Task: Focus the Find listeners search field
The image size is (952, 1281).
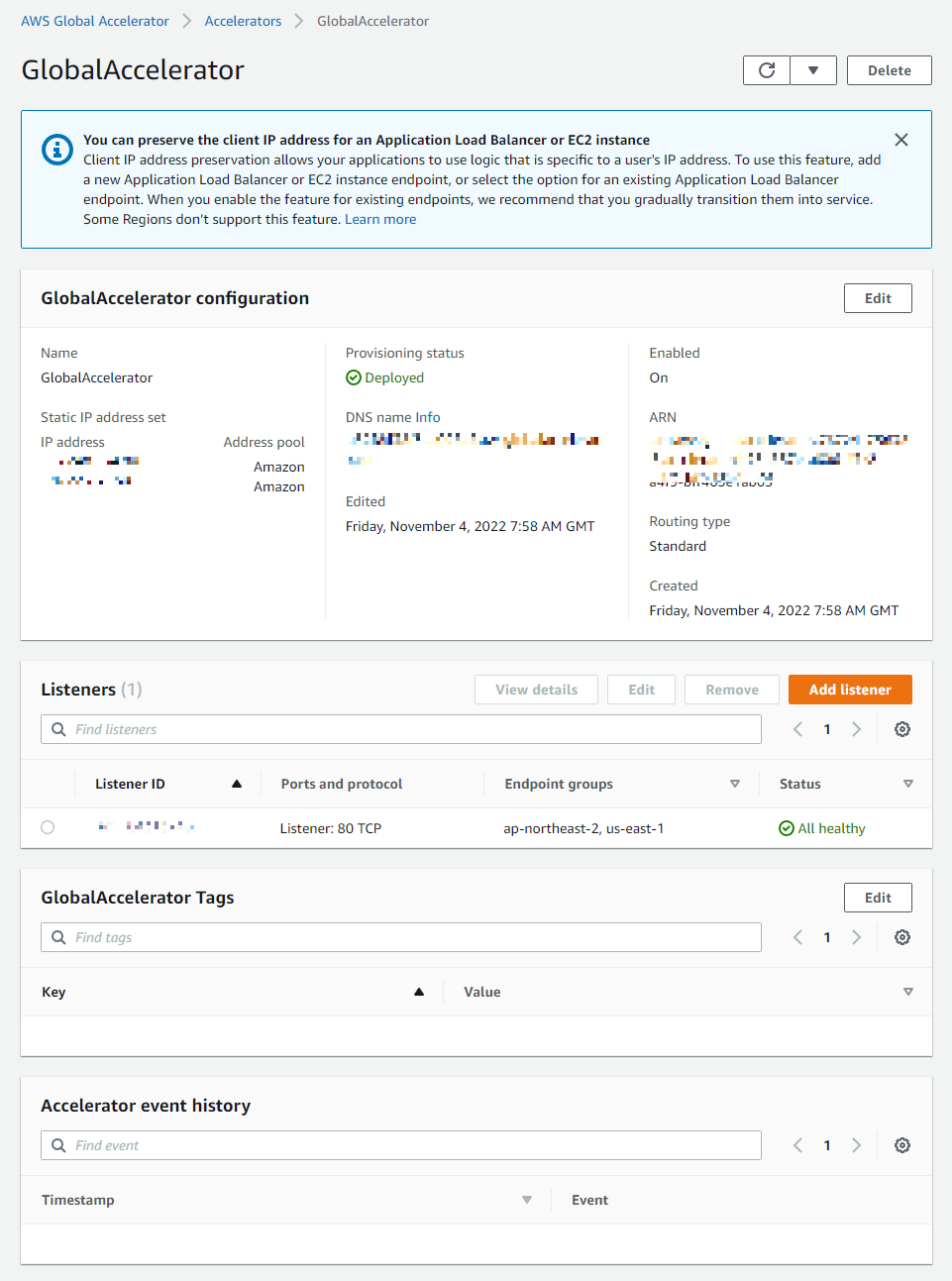Action: pyautogui.click(x=401, y=729)
